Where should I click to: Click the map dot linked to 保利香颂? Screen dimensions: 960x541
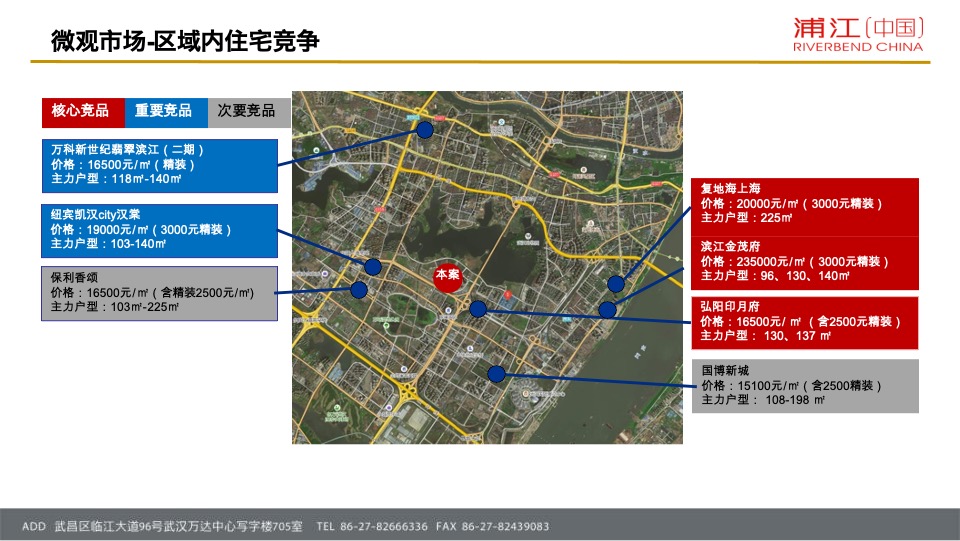(x=359, y=290)
